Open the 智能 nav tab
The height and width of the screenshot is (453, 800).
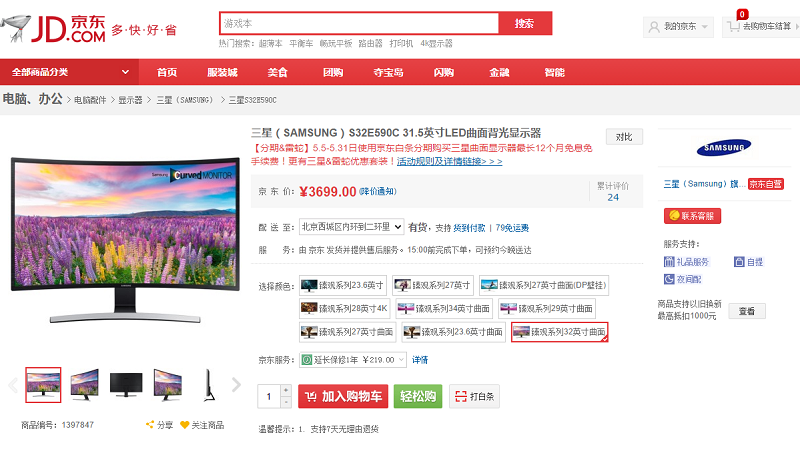click(x=555, y=72)
